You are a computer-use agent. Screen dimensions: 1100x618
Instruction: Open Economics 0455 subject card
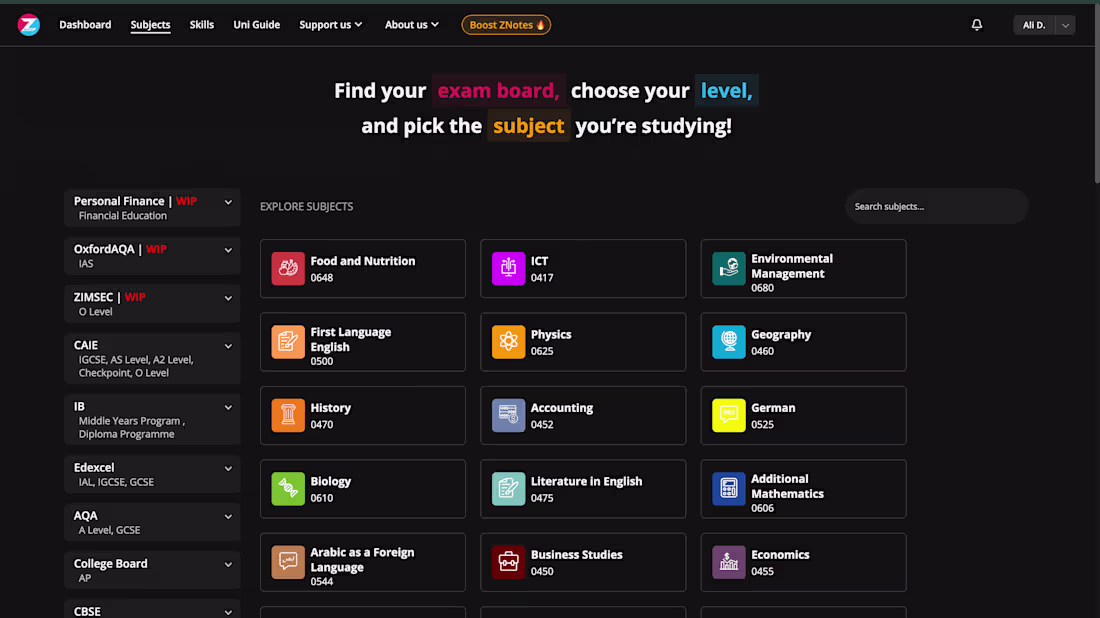(x=803, y=562)
